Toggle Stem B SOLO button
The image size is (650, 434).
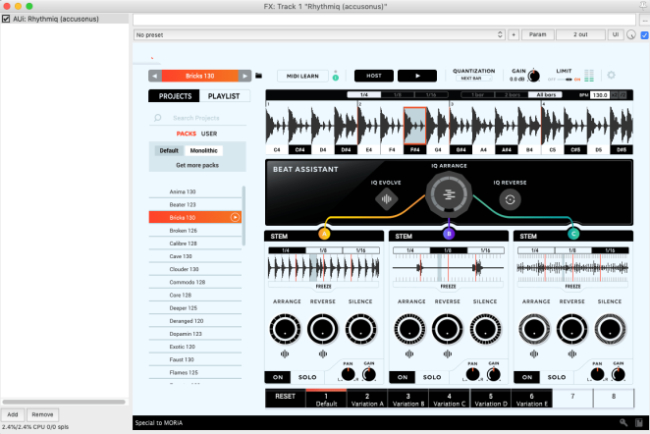pyautogui.click(x=432, y=377)
